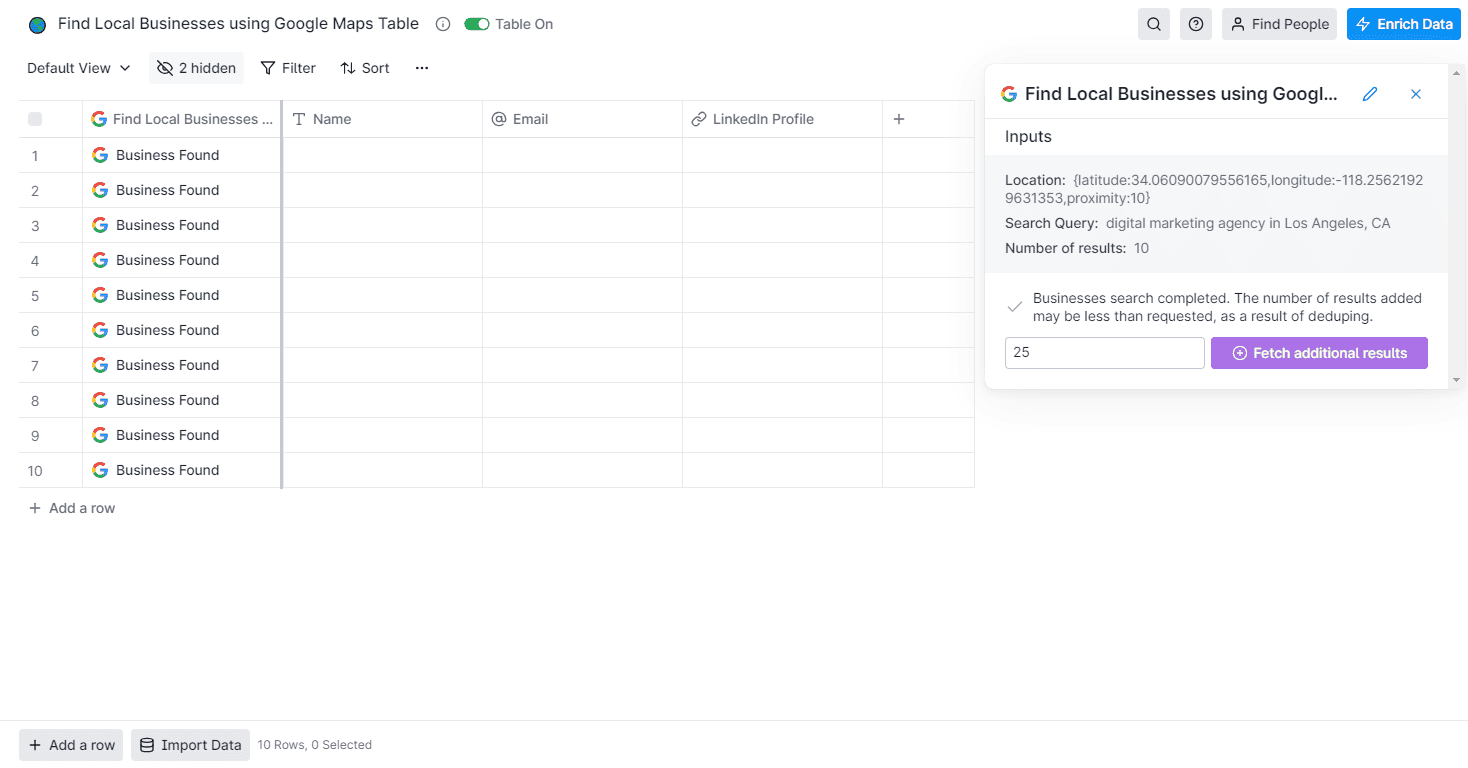1468x768 pixels.
Task: Click the Find People button
Action: pyautogui.click(x=1279, y=24)
